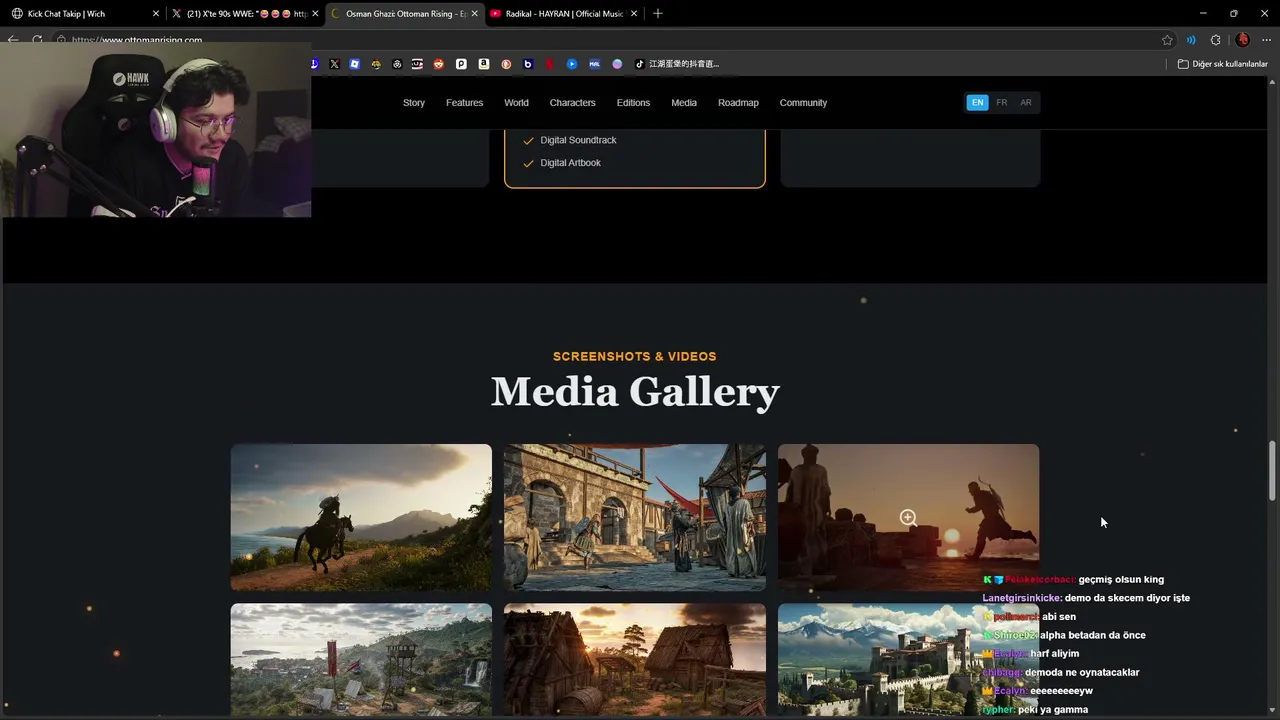1280x720 pixels.
Task: Open the purple gradient circle bookmark
Action: (x=617, y=64)
